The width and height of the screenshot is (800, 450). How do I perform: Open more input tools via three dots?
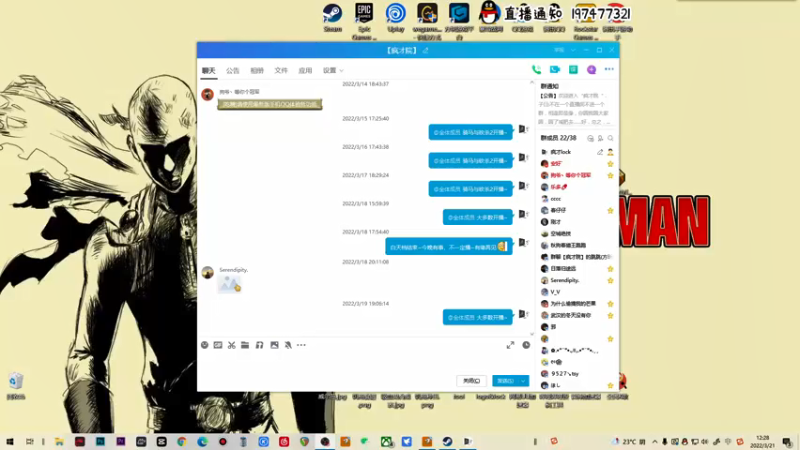302,345
